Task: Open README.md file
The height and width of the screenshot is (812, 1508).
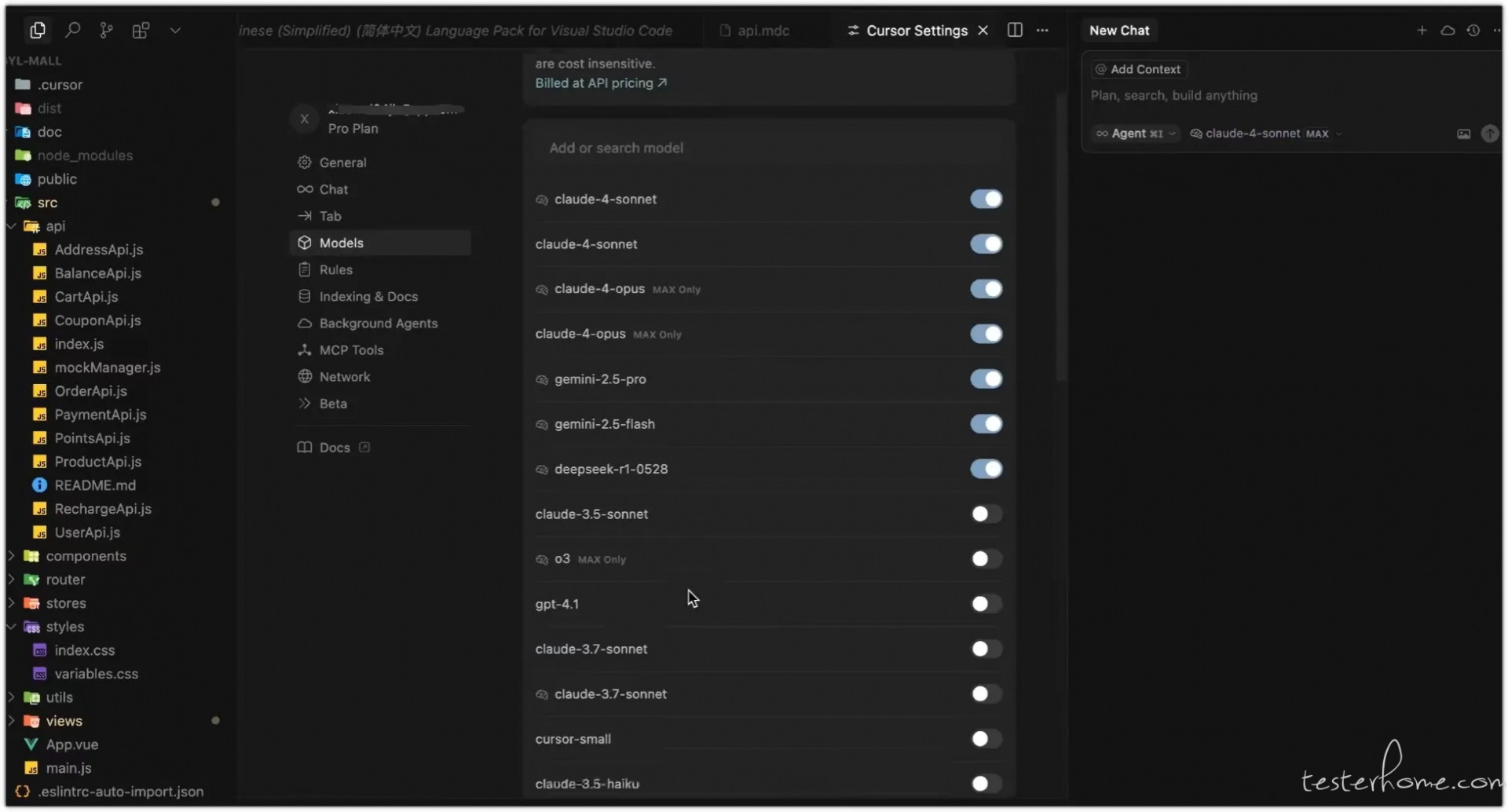Action: (x=94, y=485)
